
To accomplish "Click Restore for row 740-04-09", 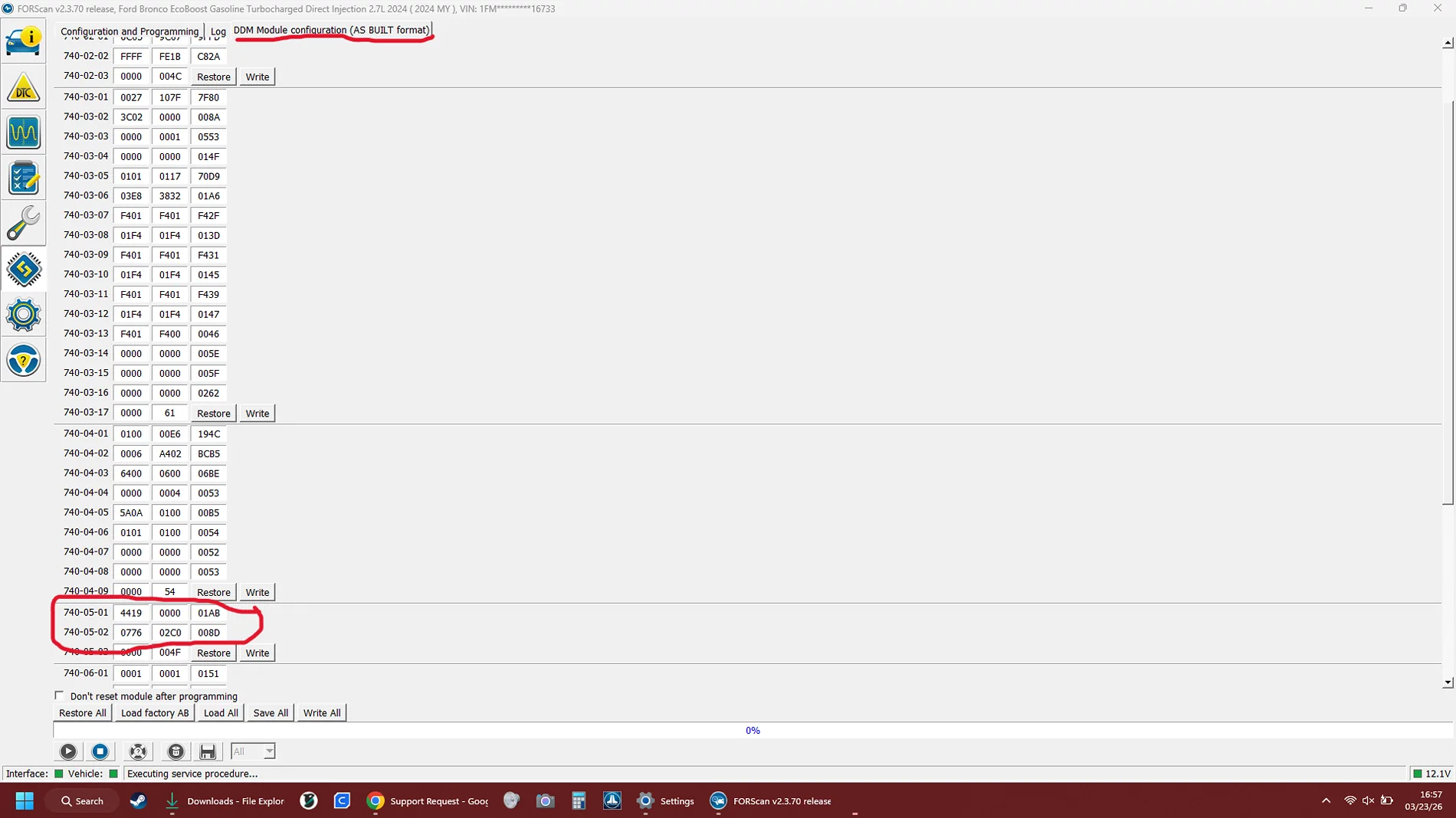I will [214, 593].
